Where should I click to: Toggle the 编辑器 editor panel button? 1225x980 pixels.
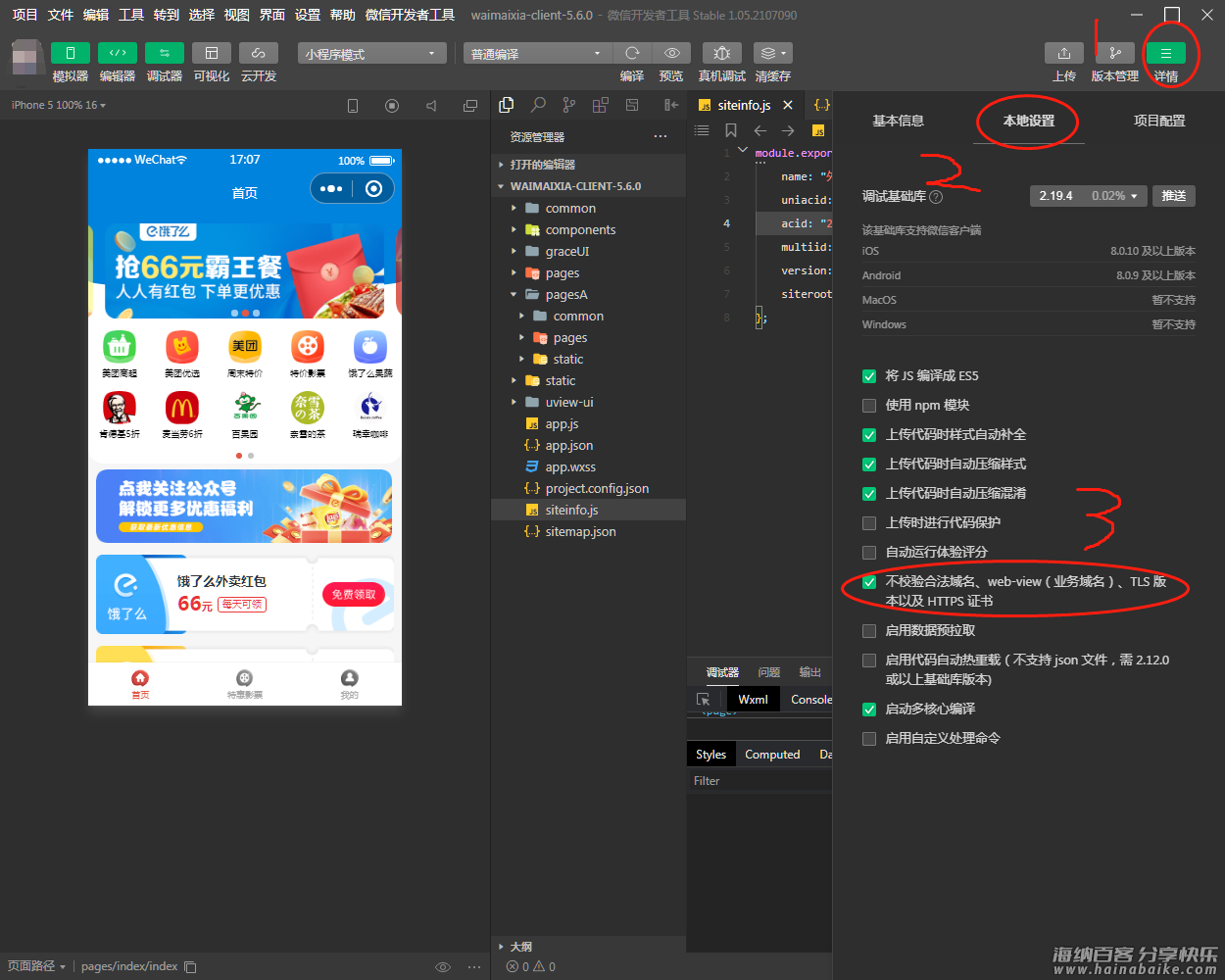(x=118, y=53)
